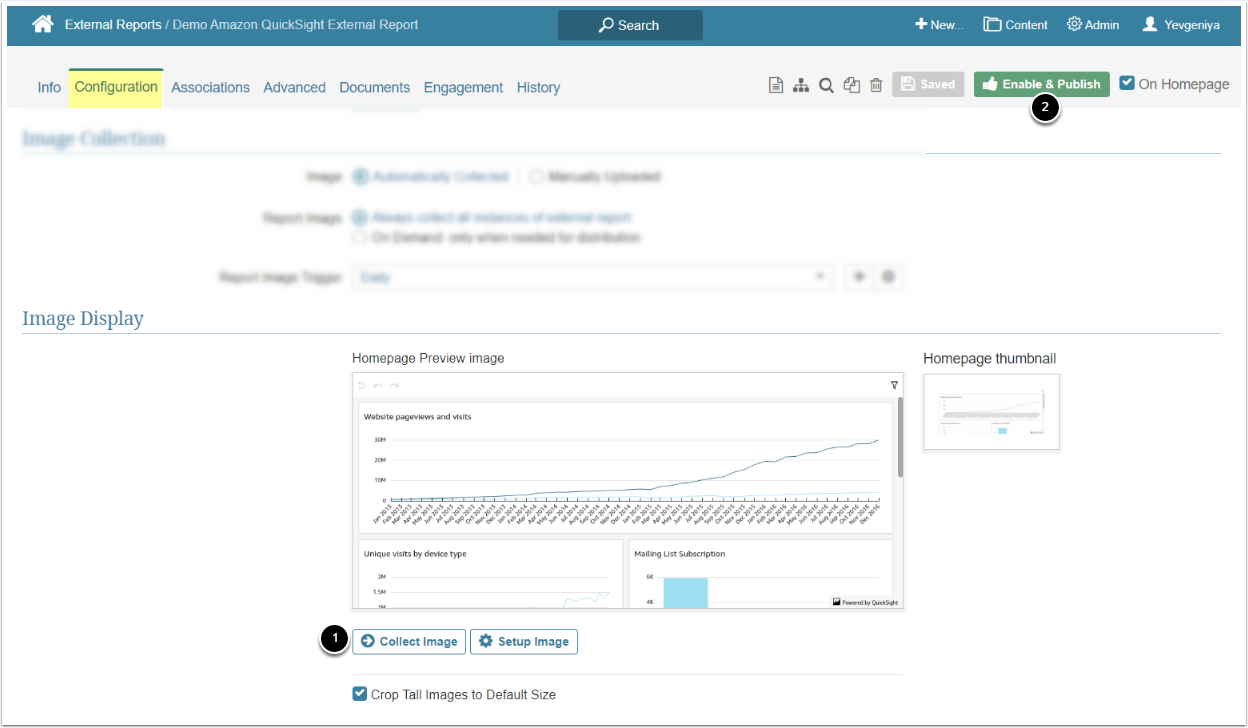1248x728 pixels.
Task: Click the Collect Image button
Action: pyautogui.click(x=409, y=641)
